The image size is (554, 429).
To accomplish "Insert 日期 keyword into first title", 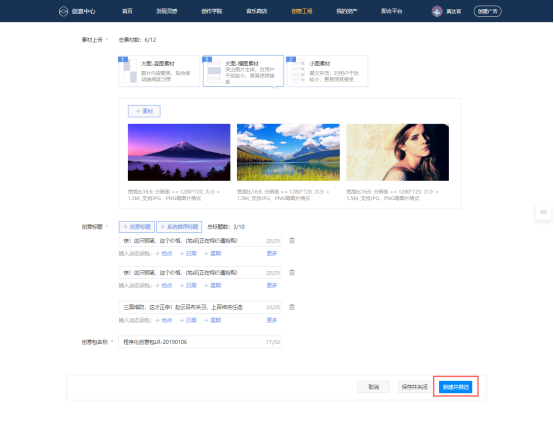I will tap(188, 253).
